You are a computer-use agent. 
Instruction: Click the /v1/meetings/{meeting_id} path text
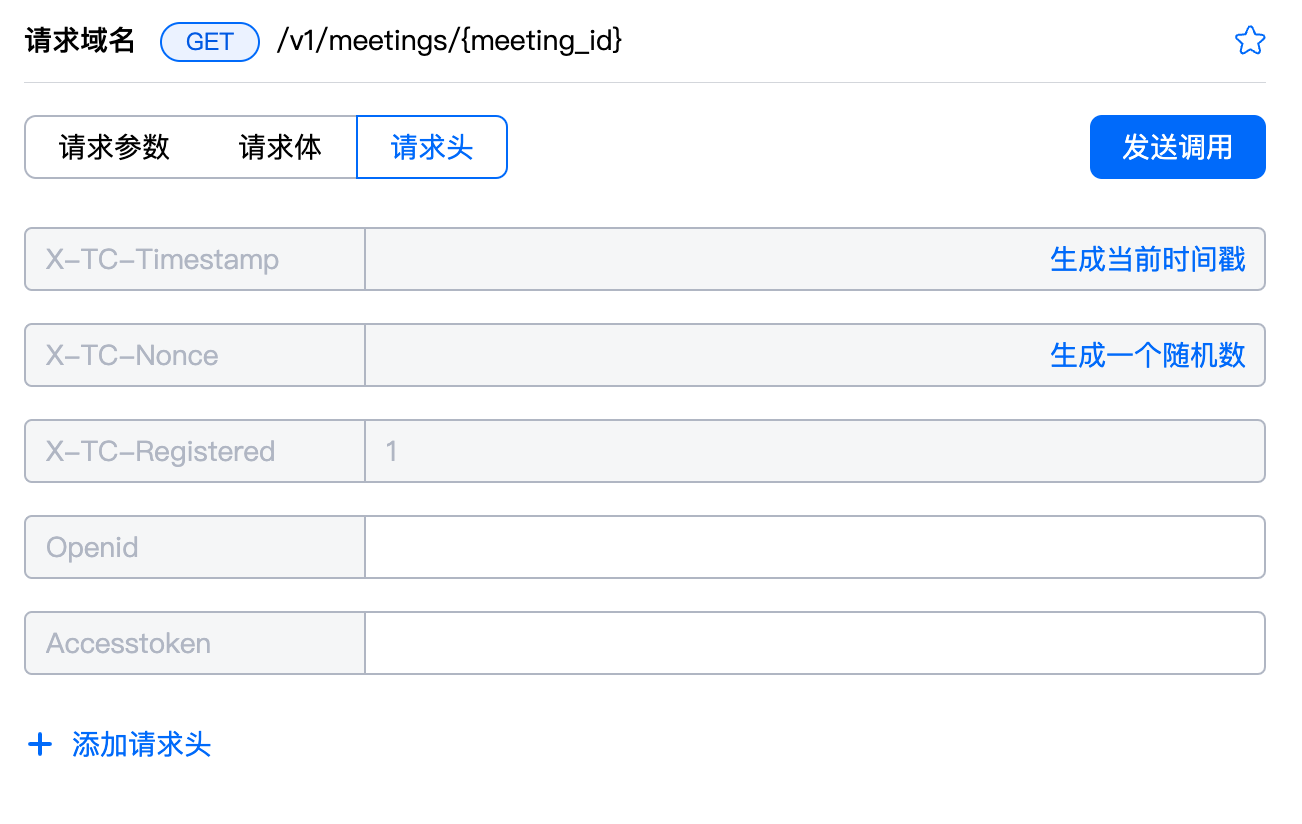click(x=450, y=41)
